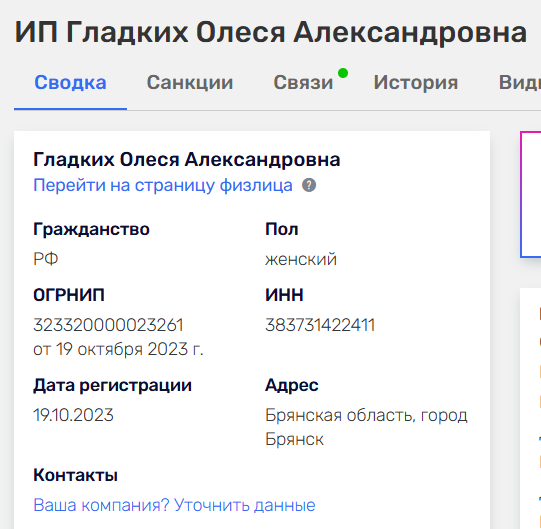
Task: Click the registration date 19.10.2023
Action: pos(73,415)
